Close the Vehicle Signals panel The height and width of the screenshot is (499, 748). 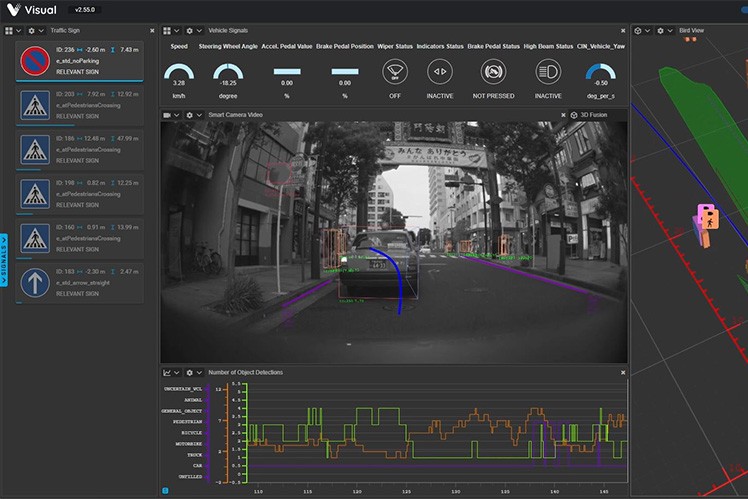click(623, 31)
